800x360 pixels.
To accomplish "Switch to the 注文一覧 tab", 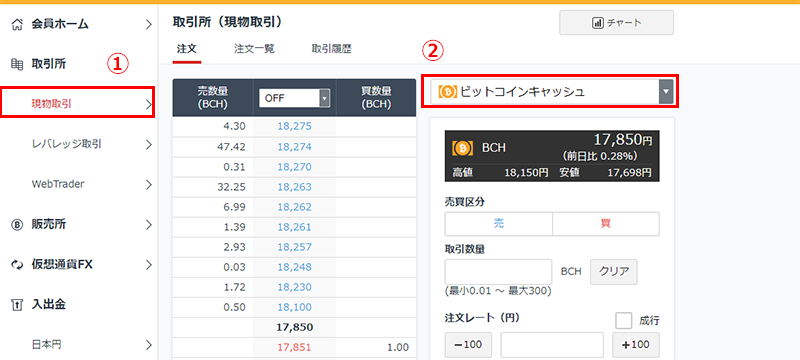I will pos(254,49).
